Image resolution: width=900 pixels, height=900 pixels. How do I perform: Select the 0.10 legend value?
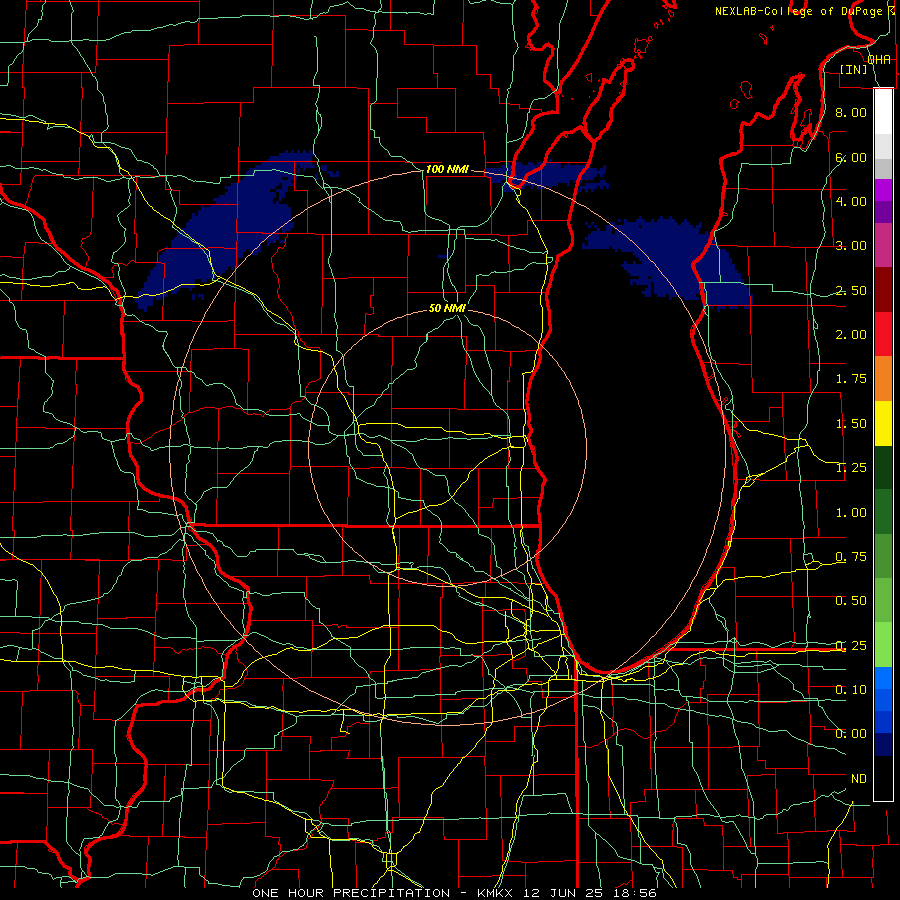tap(851, 690)
